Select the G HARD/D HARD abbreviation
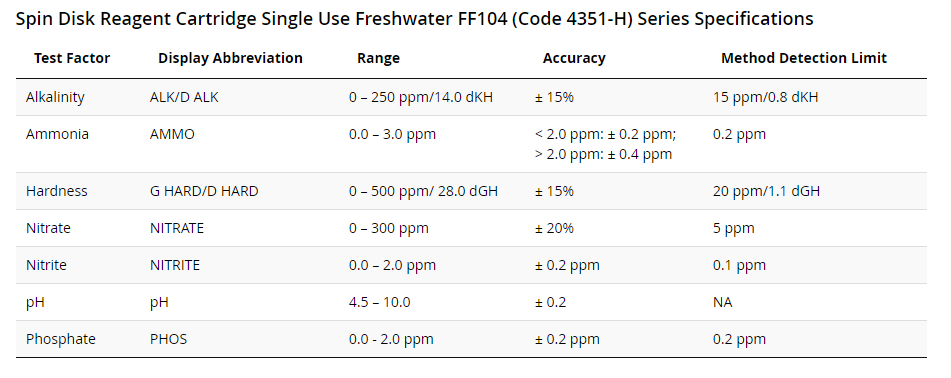The height and width of the screenshot is (378, 951). point(204,191)
